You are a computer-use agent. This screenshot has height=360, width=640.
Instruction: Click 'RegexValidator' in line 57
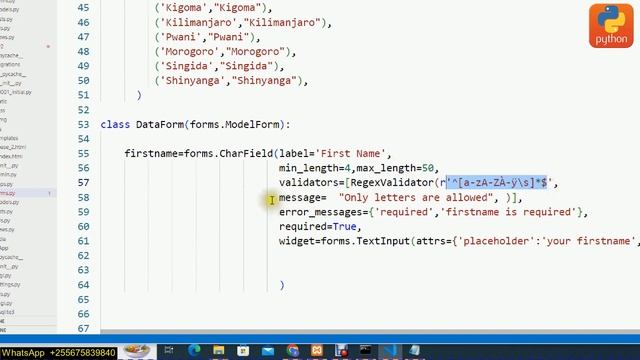[x=392, y=182]
